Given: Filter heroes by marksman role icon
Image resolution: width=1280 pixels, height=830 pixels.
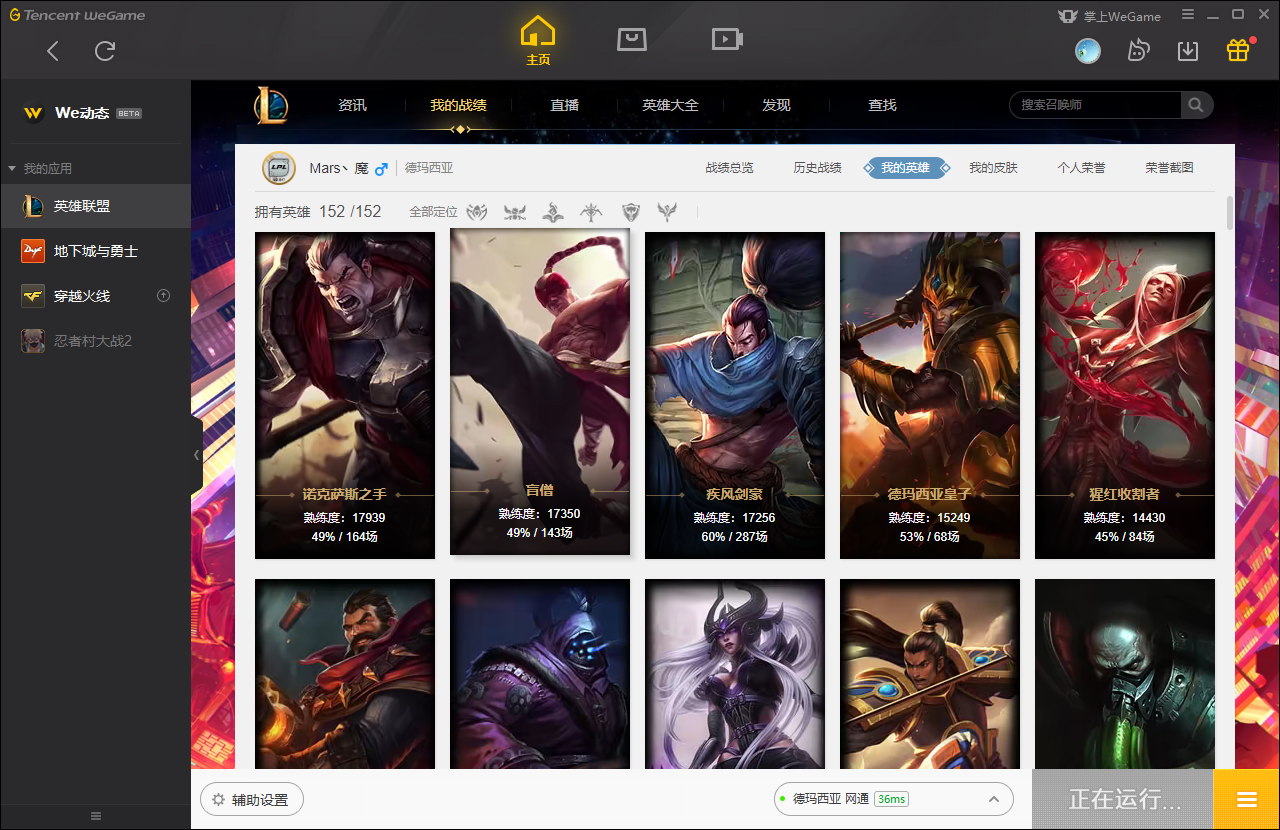Looking at the screenshot, I should point(591,211).
